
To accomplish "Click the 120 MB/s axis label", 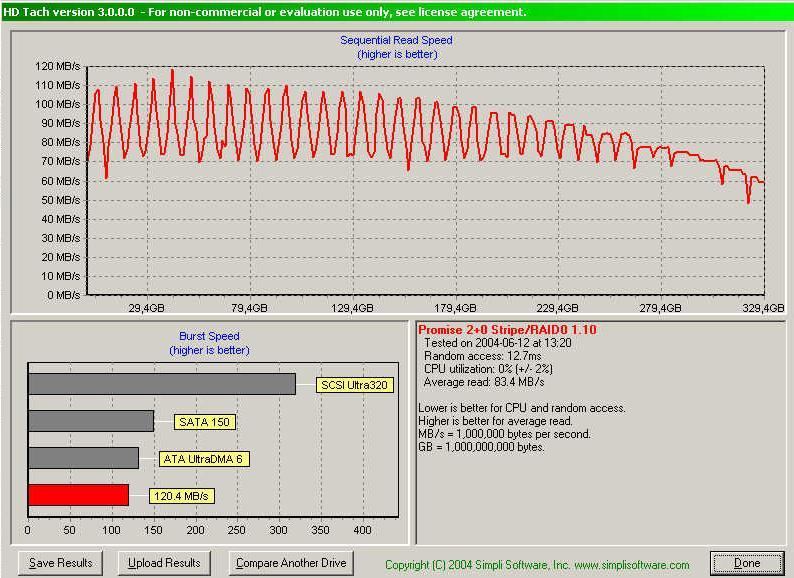I will [57, 66].
